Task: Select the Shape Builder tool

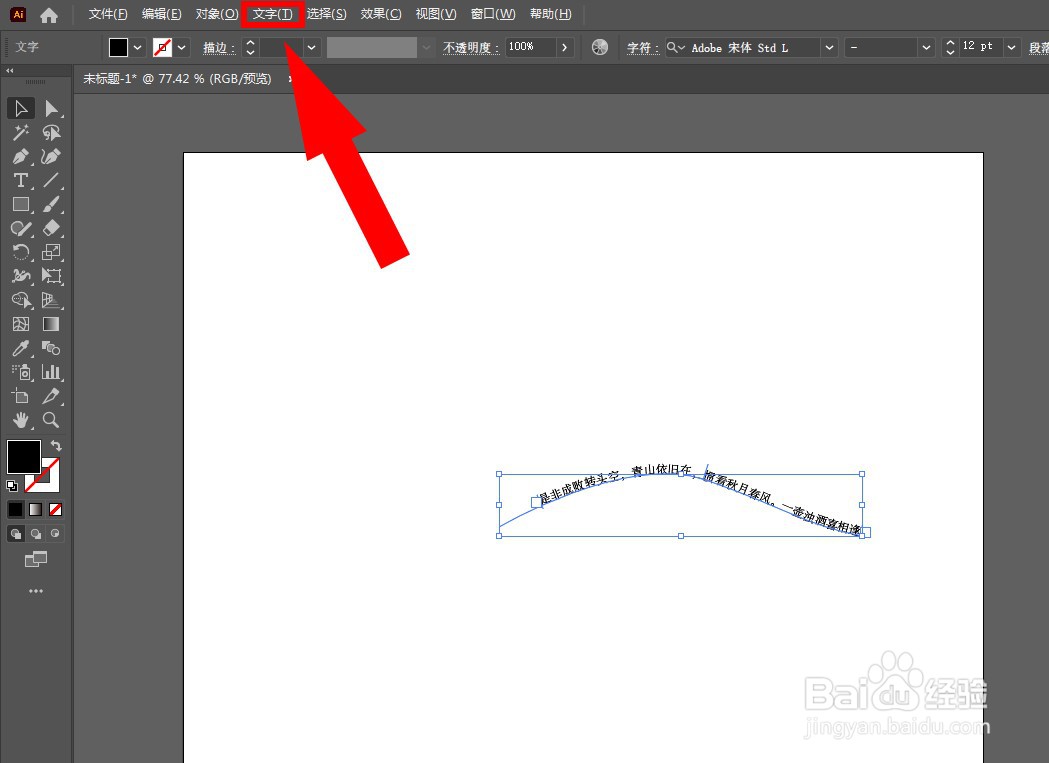Action: (x=21, y=301)
